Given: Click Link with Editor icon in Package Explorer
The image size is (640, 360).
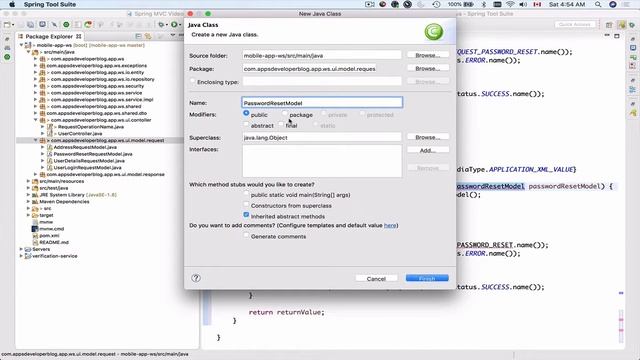Looking at the screenshot, I should (148, 36).
